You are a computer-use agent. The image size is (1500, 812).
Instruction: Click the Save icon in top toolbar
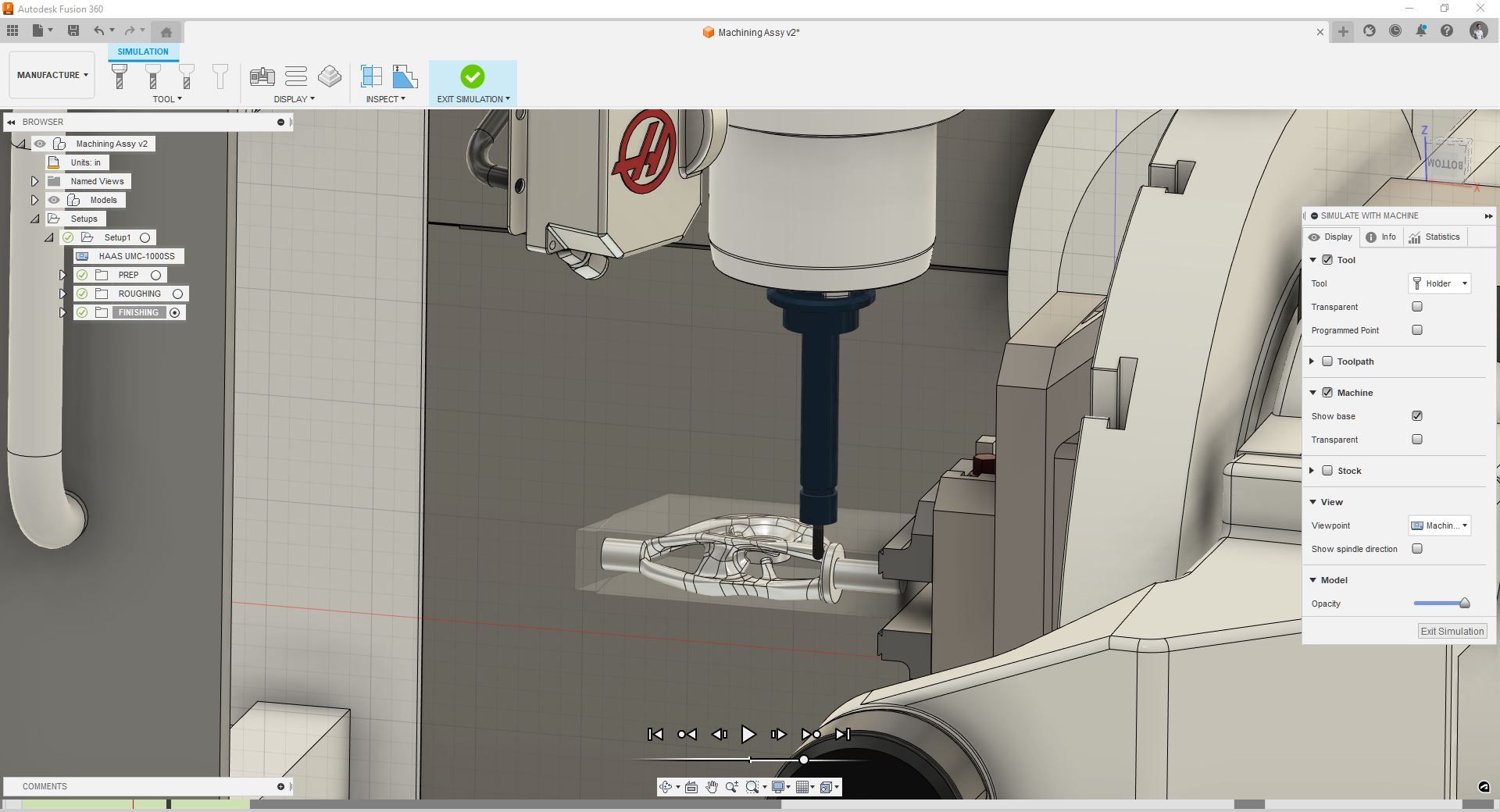73,30
